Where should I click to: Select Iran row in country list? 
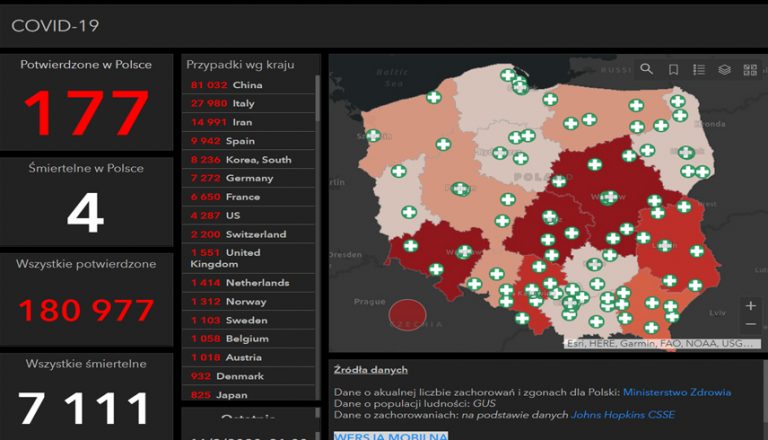click(x=249, y=122)
